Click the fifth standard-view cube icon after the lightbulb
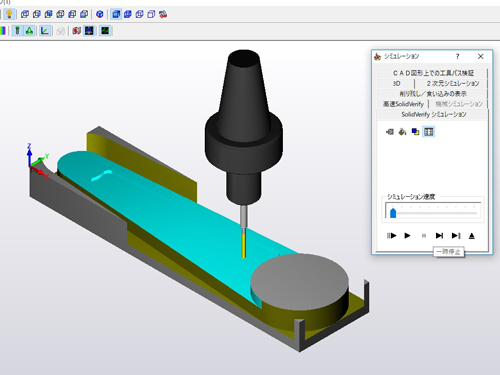The height and width of the screenshot is (375, 500). tap(72, 14)
